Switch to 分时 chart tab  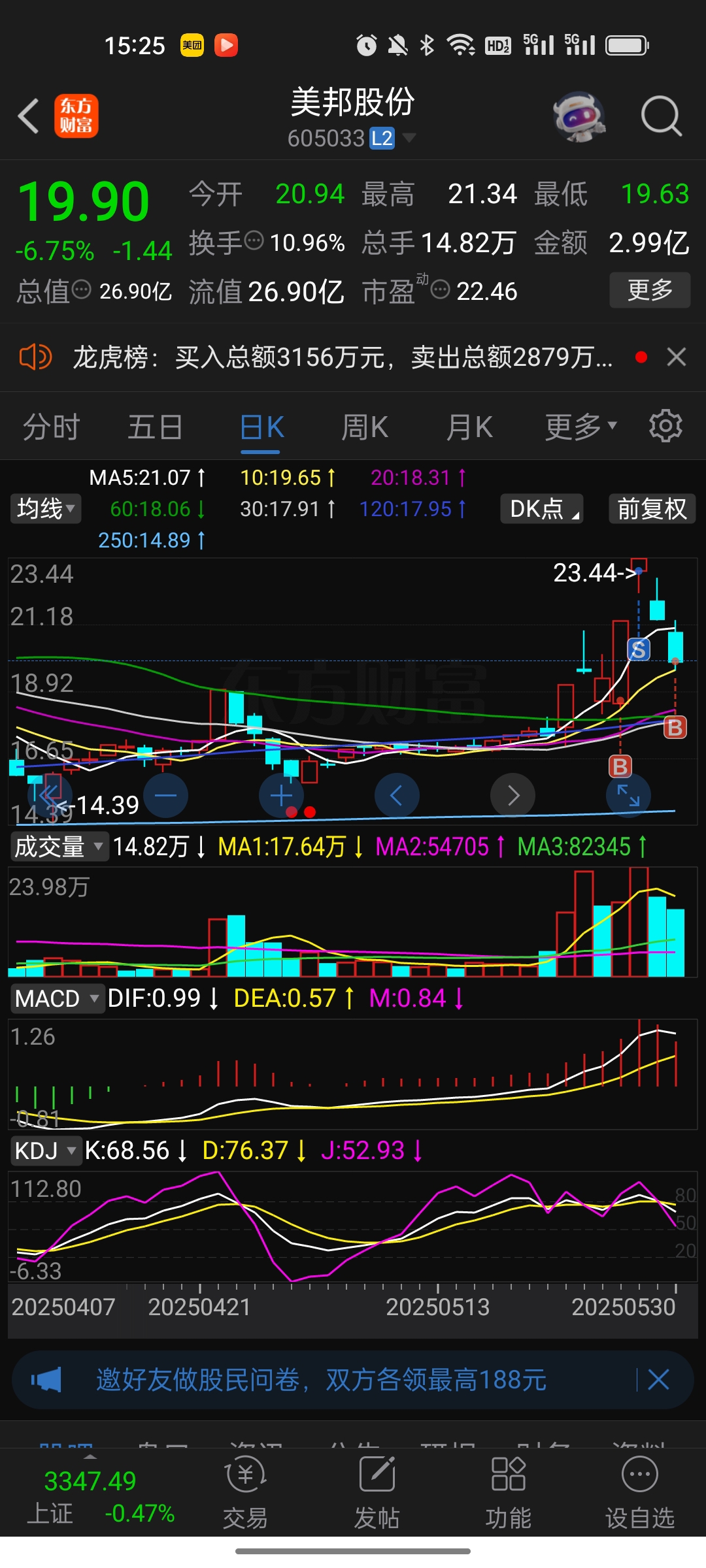[x=51, y=427]
